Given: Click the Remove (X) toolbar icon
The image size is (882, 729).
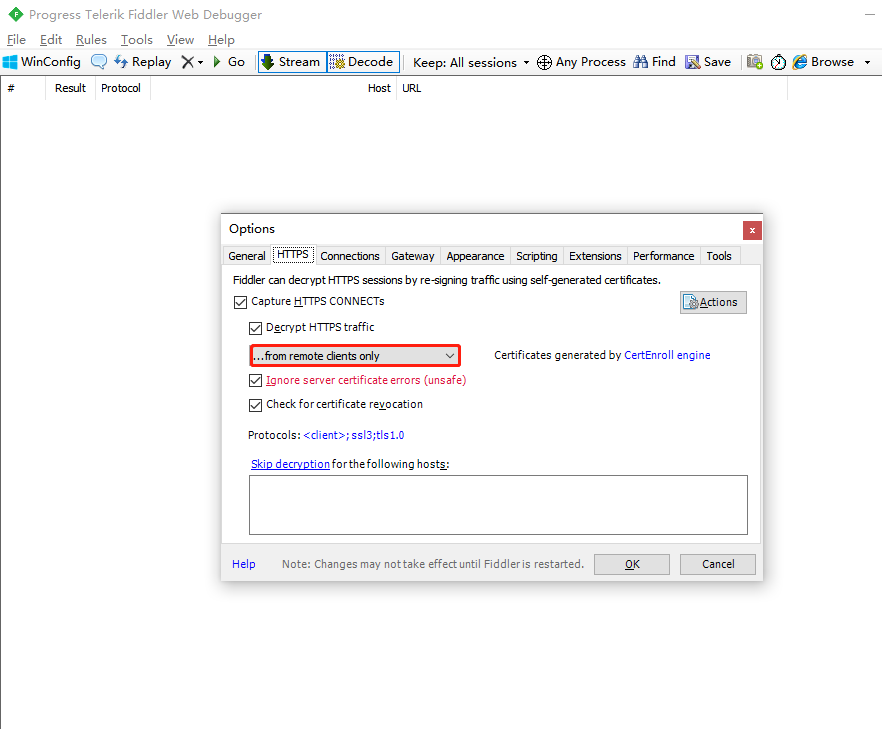Looking at the screenshot, I should click(187, 62).
